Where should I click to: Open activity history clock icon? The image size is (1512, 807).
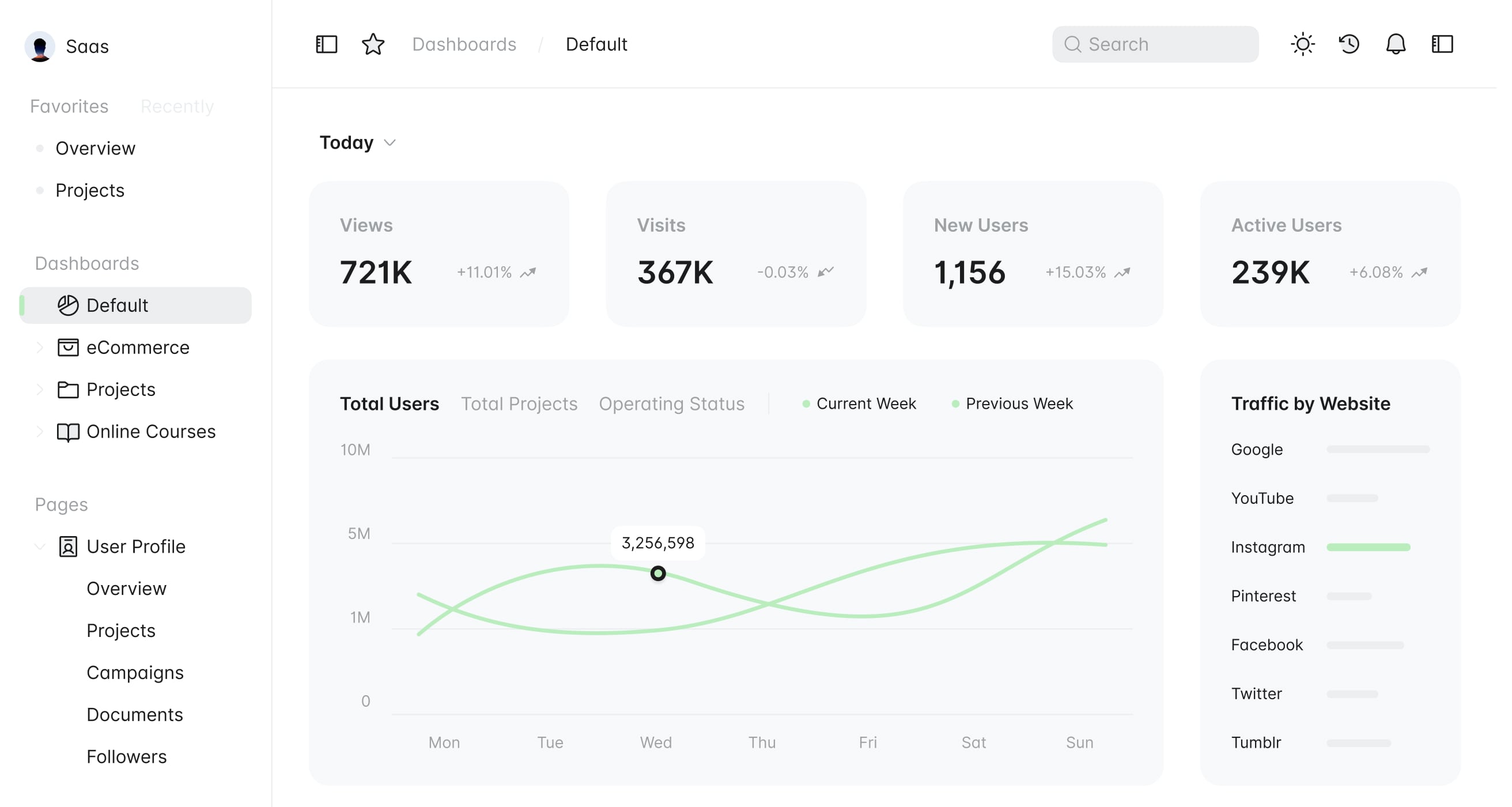coord(1349,44)
